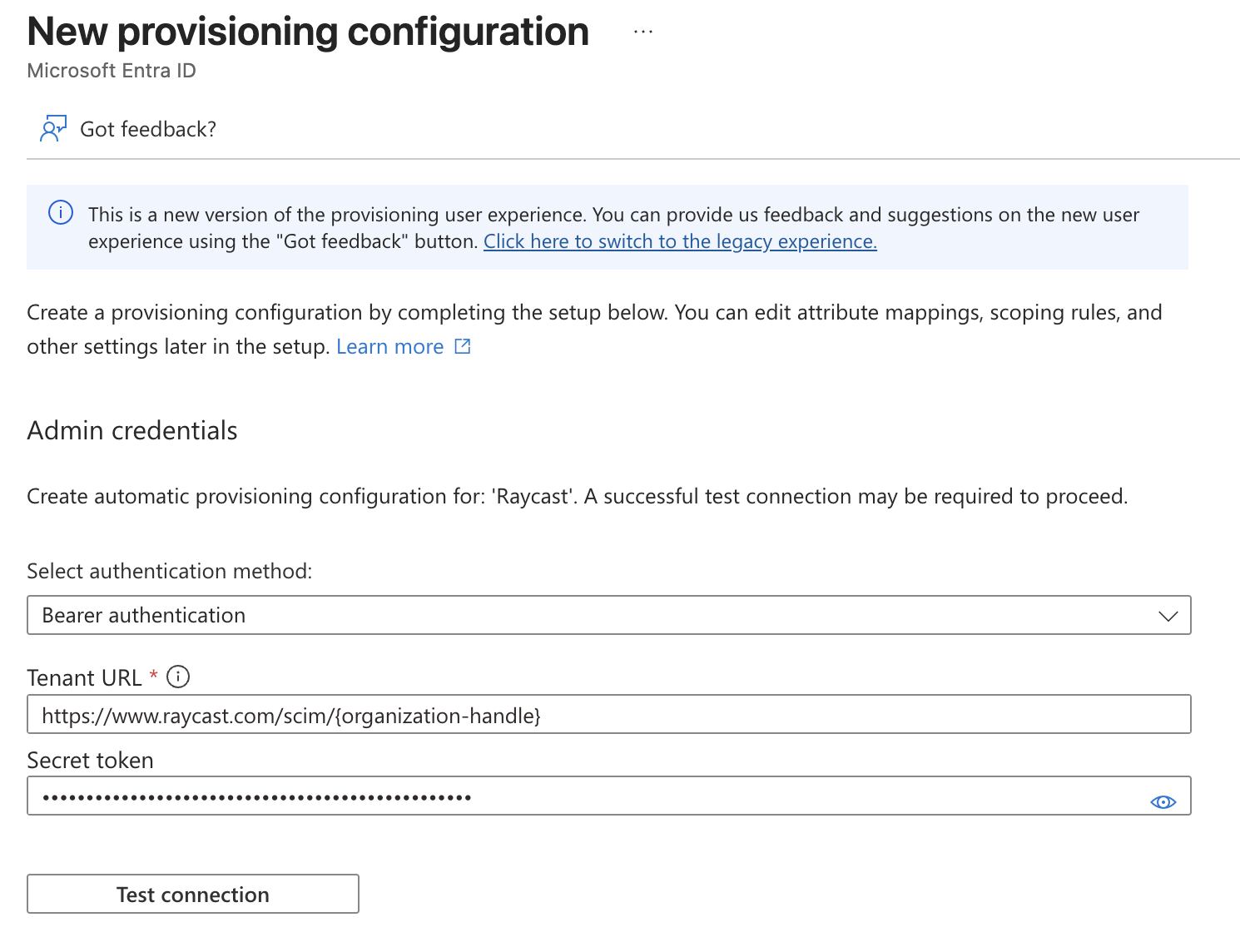This screenshot has width=1240, height=952.
Task: Click inside the Secret token field
Action: [x=609, y=796]
